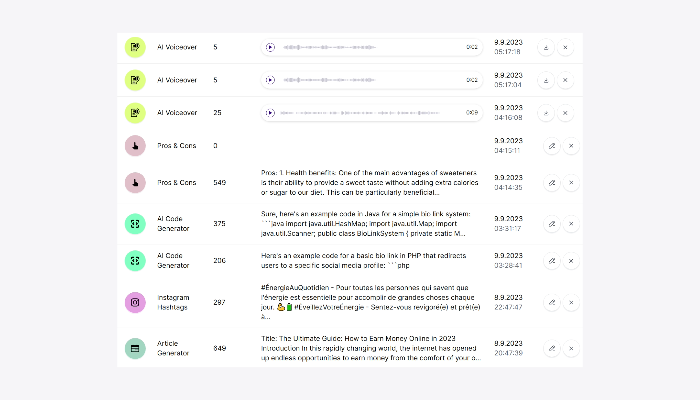Screen dimensions: 700x400
Task: Select the word count 849
Action: coord(220,348)
